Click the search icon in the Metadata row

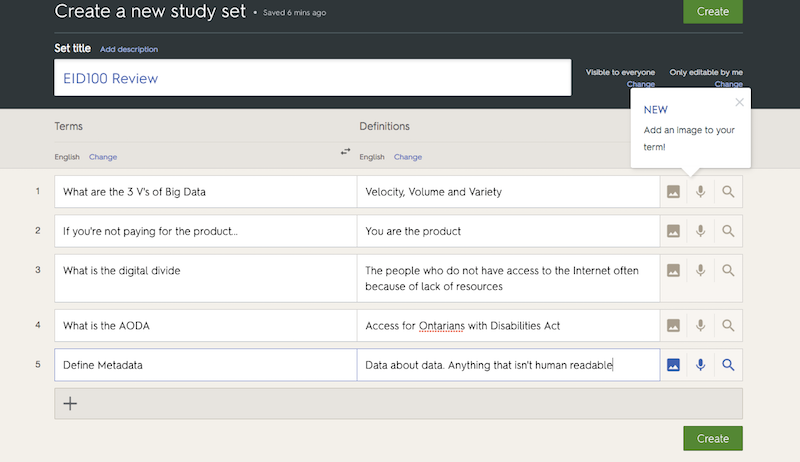tap(728, 365)
